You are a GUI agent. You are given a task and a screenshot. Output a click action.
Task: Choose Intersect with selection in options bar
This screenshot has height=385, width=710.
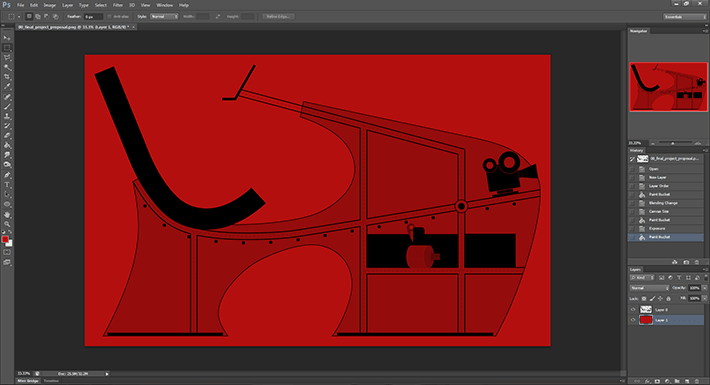(55, 16)
